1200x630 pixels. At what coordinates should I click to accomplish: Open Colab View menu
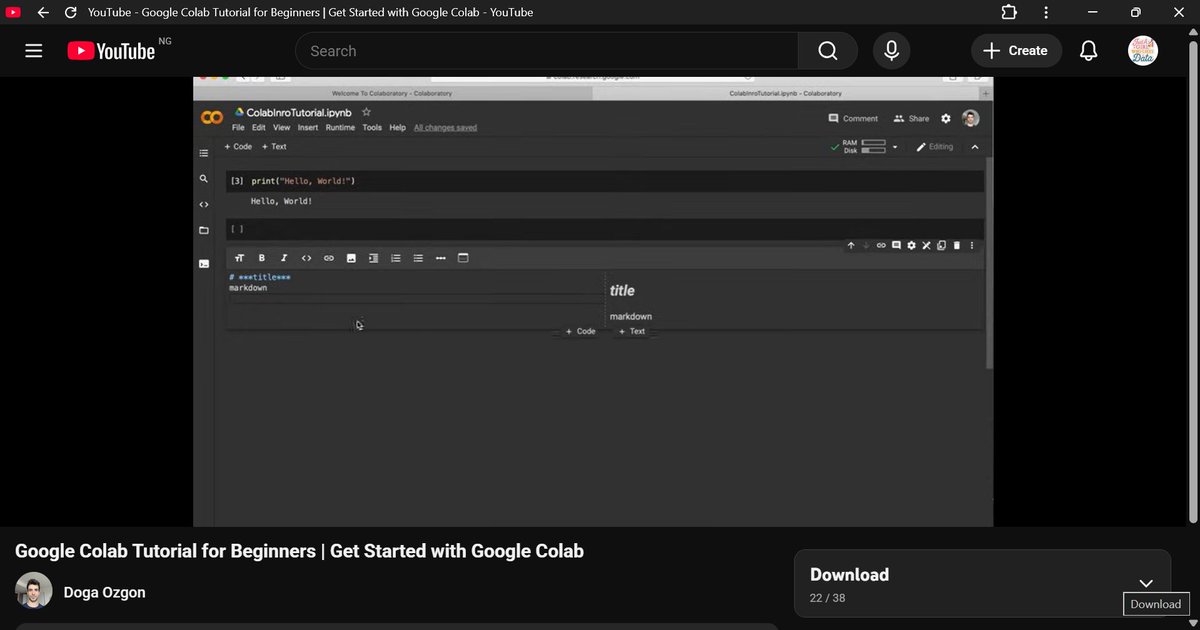282,128
